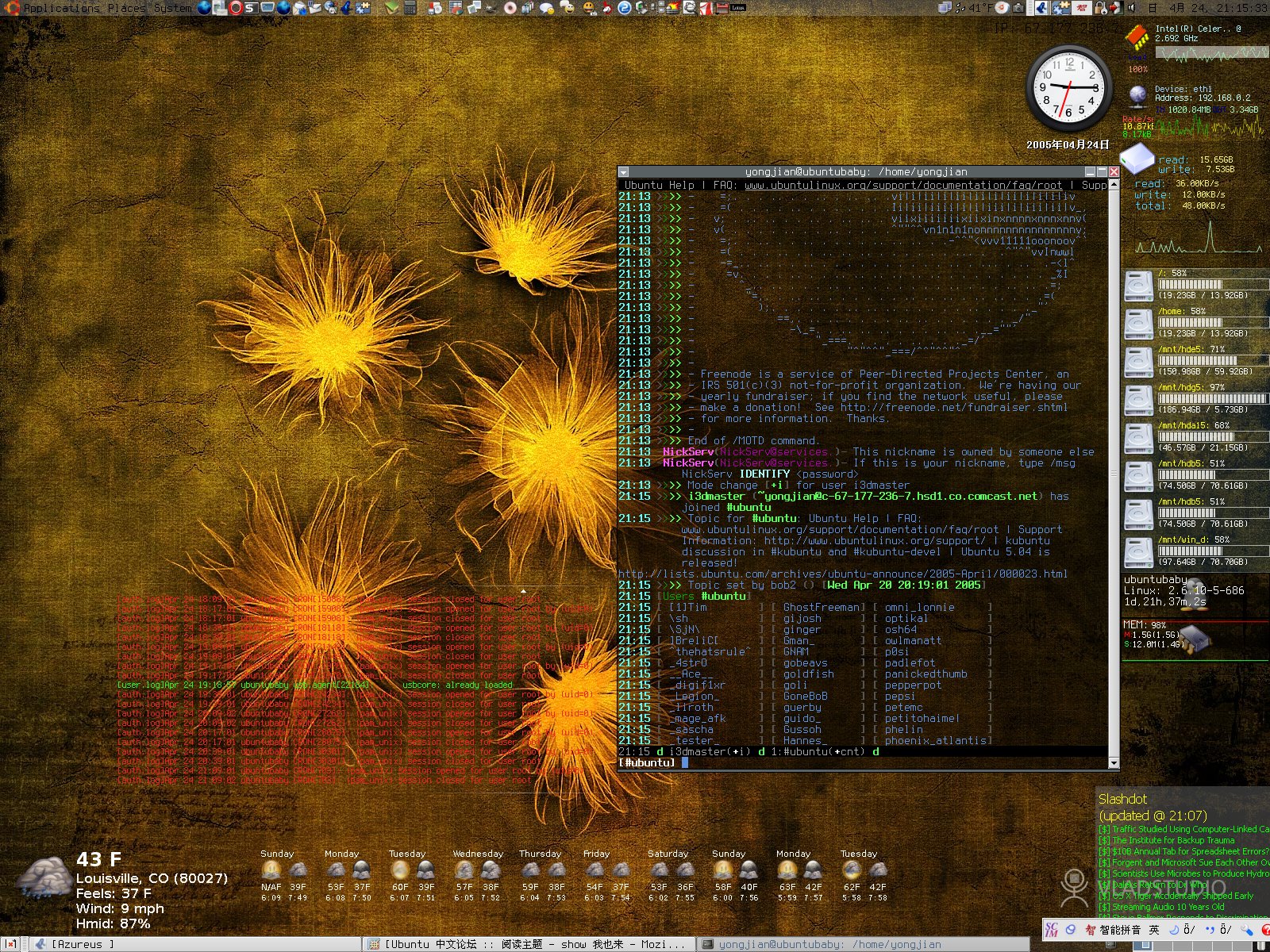1270x952 pixels.
Task: Click the goldfish nick in users list
Action: [808, 674]
